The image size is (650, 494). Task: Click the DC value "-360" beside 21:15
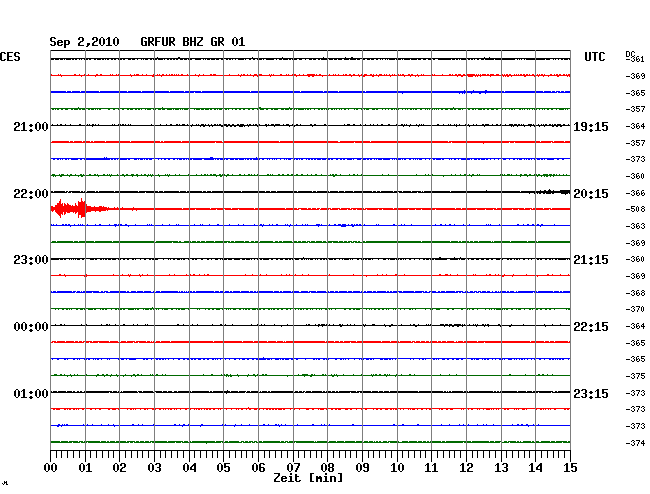point(635,259)
